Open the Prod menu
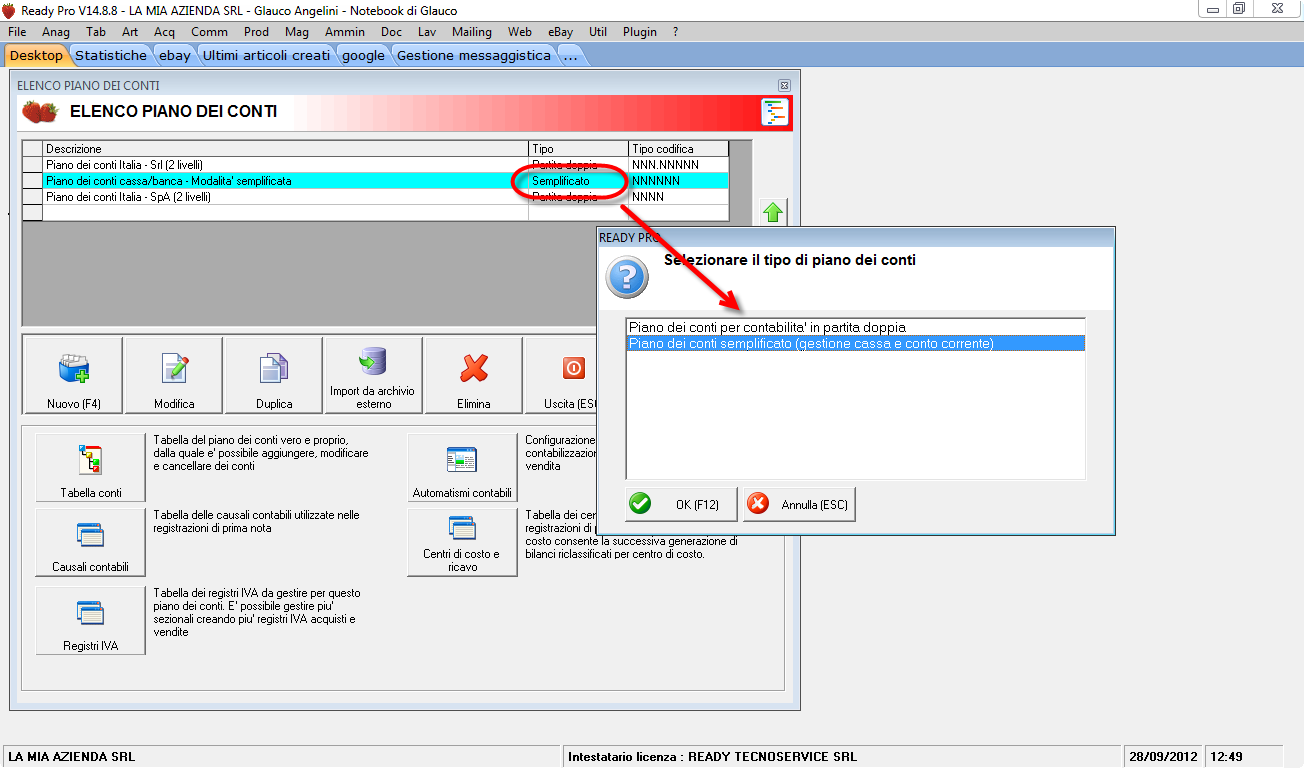Image resolution: width=1304 pixels, height=768 pixels. (x=257, y=32)
